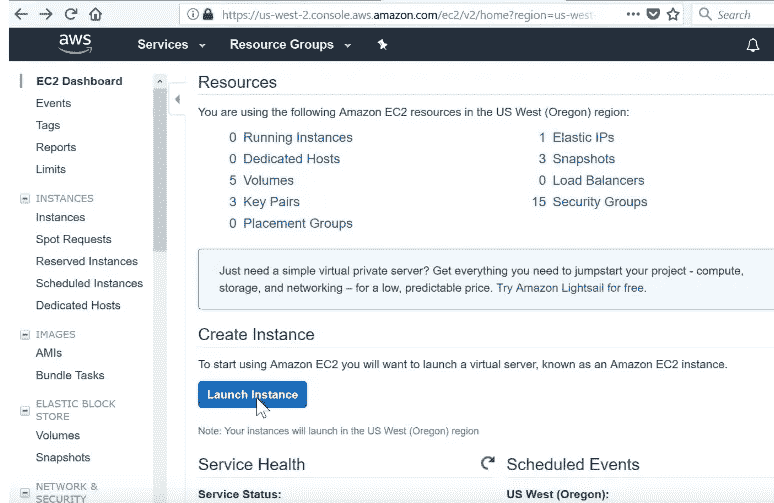The image size is (774, 503).
Task: Open the browser home page icon
Action: click(96, 14)
